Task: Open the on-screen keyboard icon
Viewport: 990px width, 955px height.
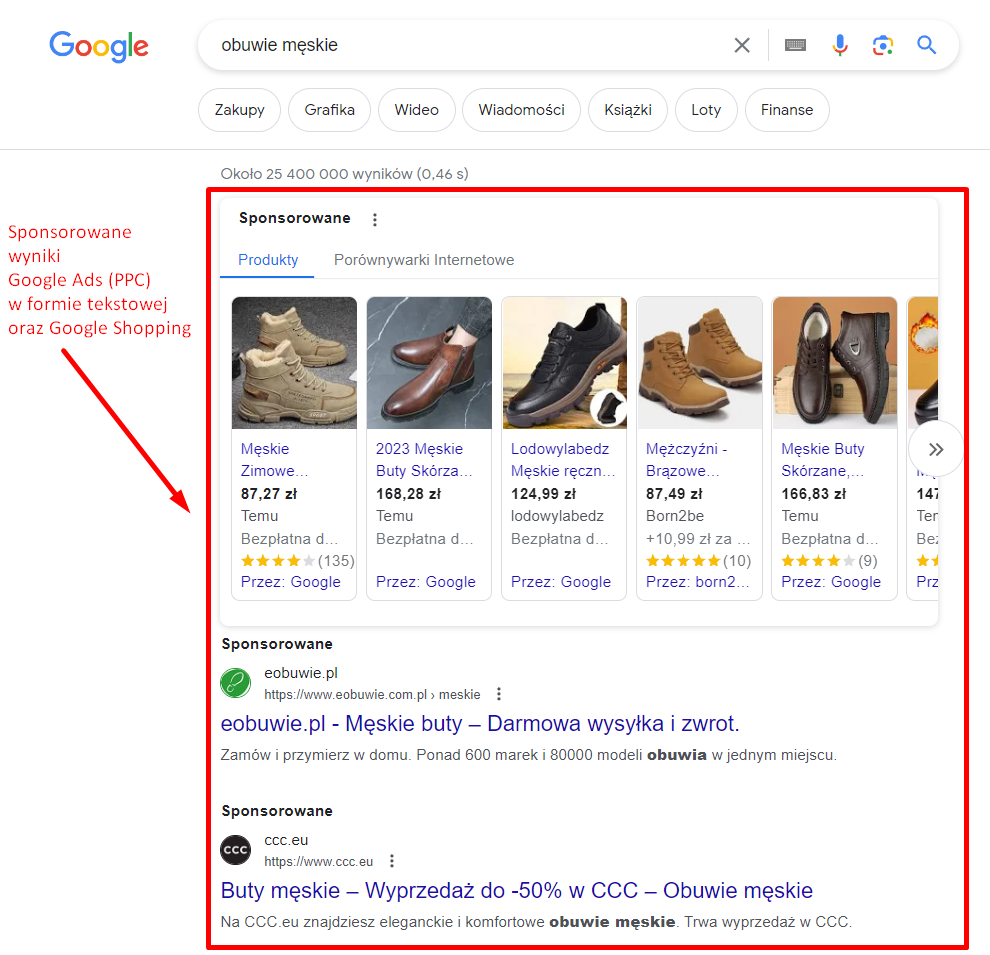Action: tap(795, 45)
